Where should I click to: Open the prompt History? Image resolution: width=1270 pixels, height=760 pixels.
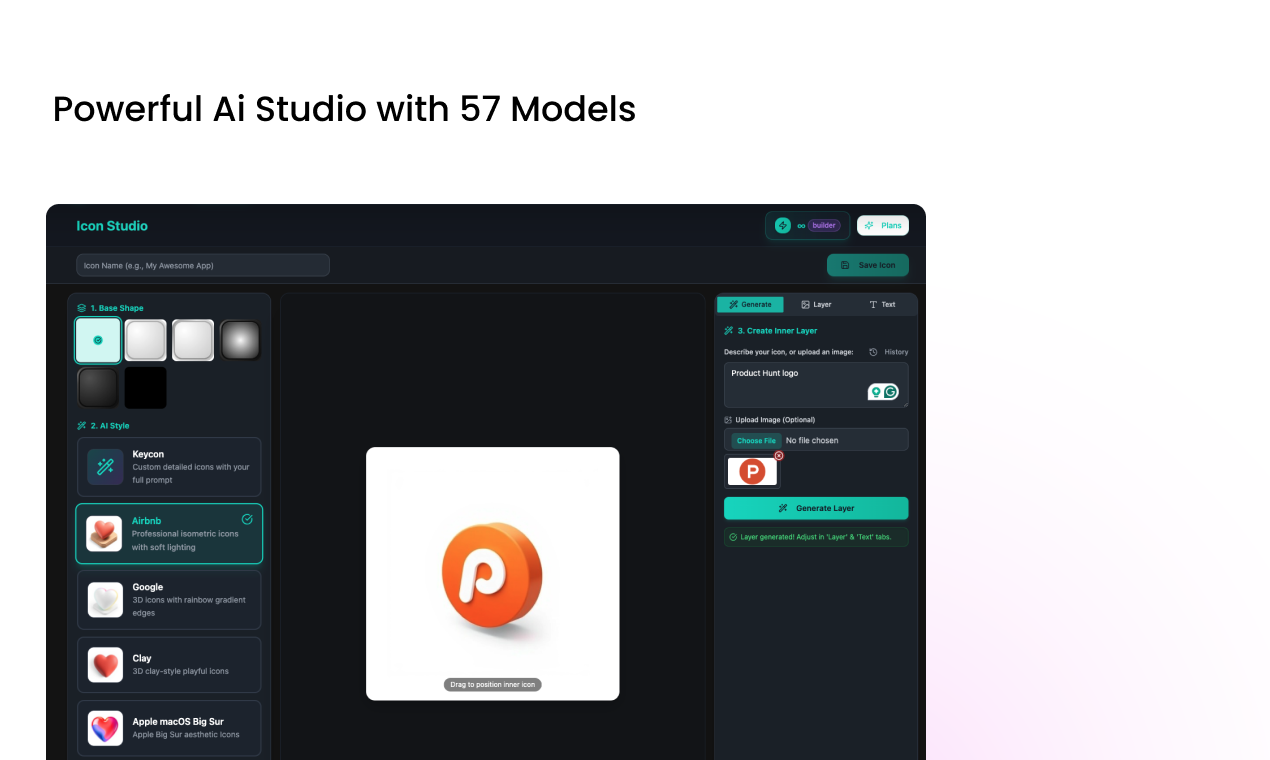point(889,352)
